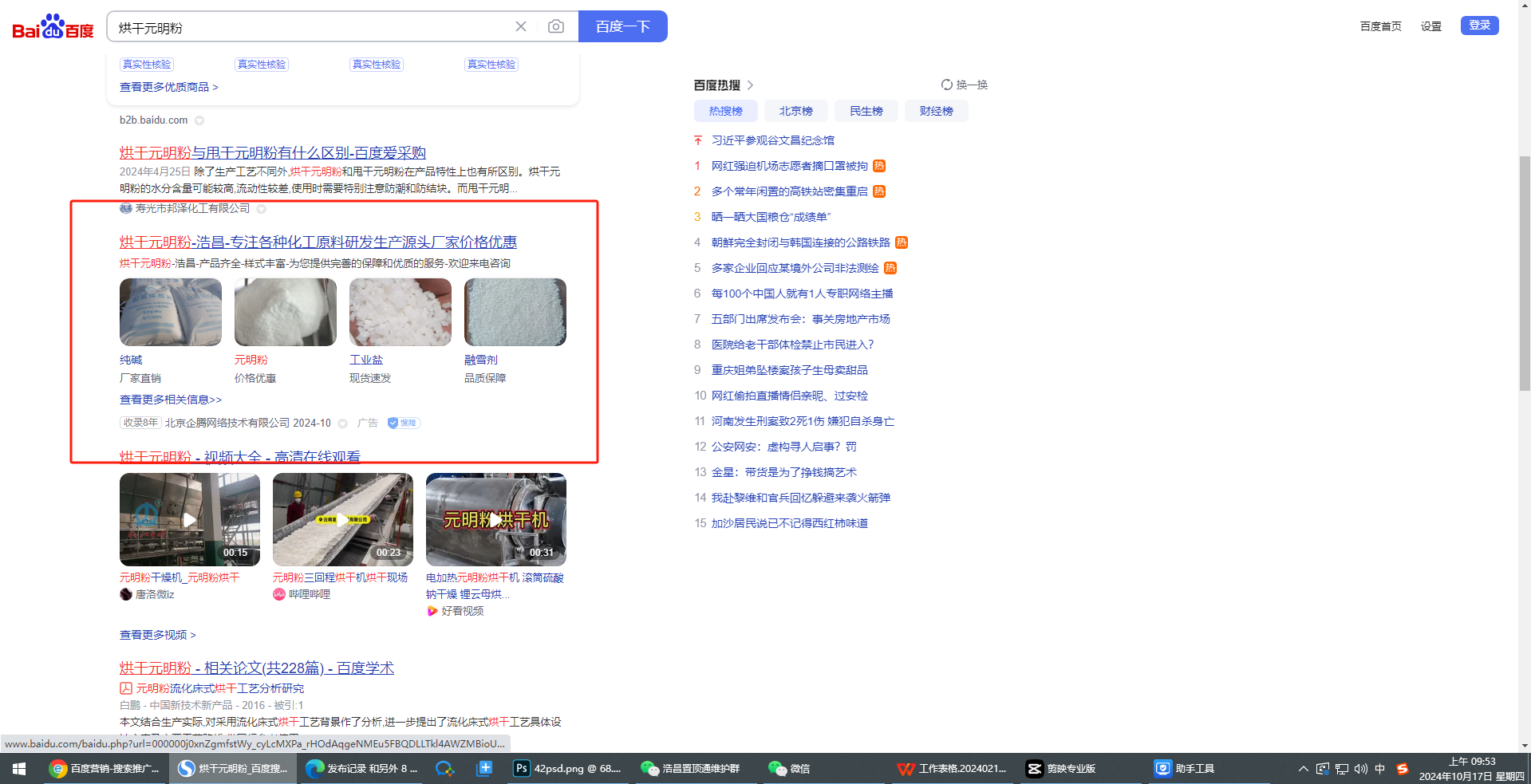Click the 百度一下 search button

coord(623,26)
